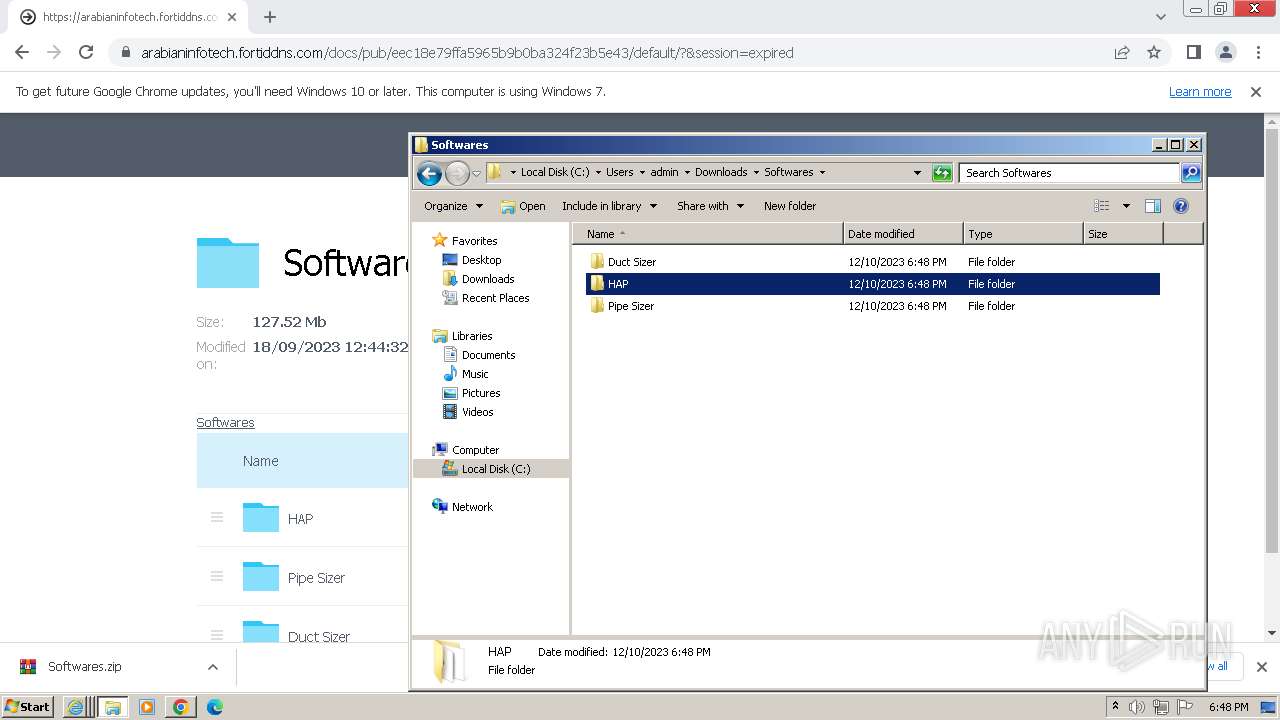Open Softwares.zip download options chevron

212,667
